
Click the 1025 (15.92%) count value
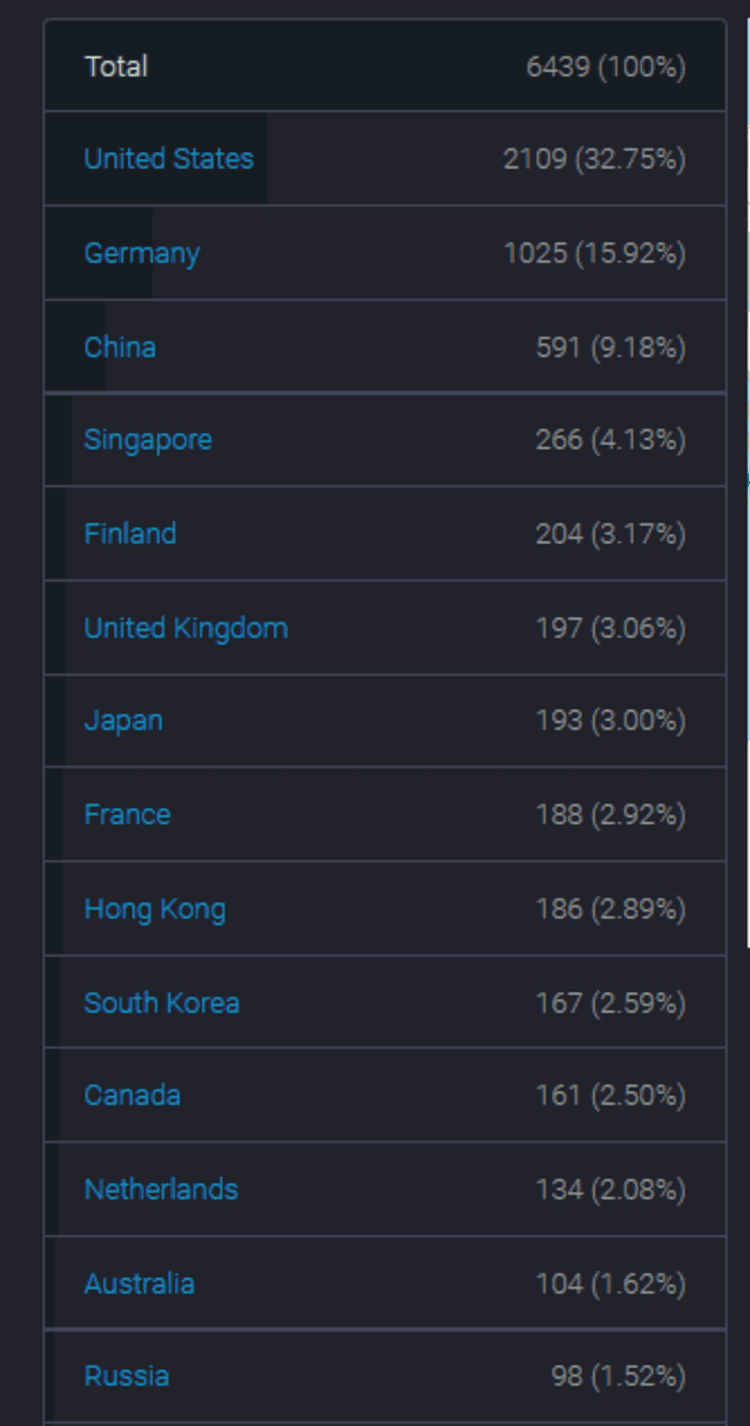(594, 253)
